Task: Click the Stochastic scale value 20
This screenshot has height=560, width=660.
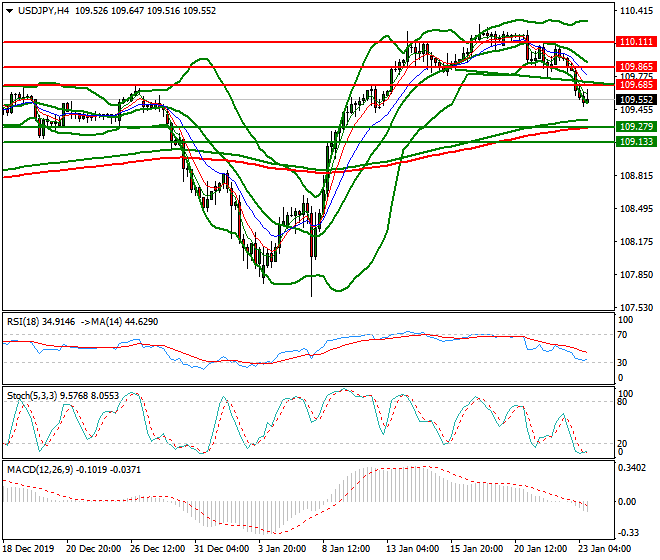Action: tap(622, 443)
